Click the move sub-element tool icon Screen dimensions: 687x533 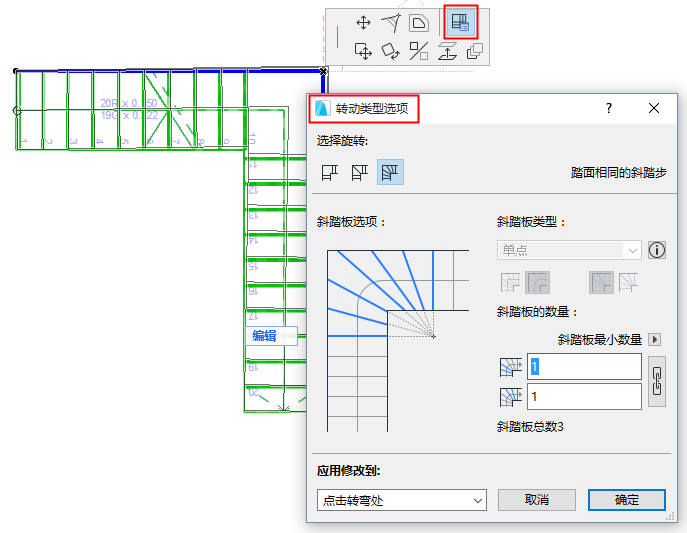point(363,51)
